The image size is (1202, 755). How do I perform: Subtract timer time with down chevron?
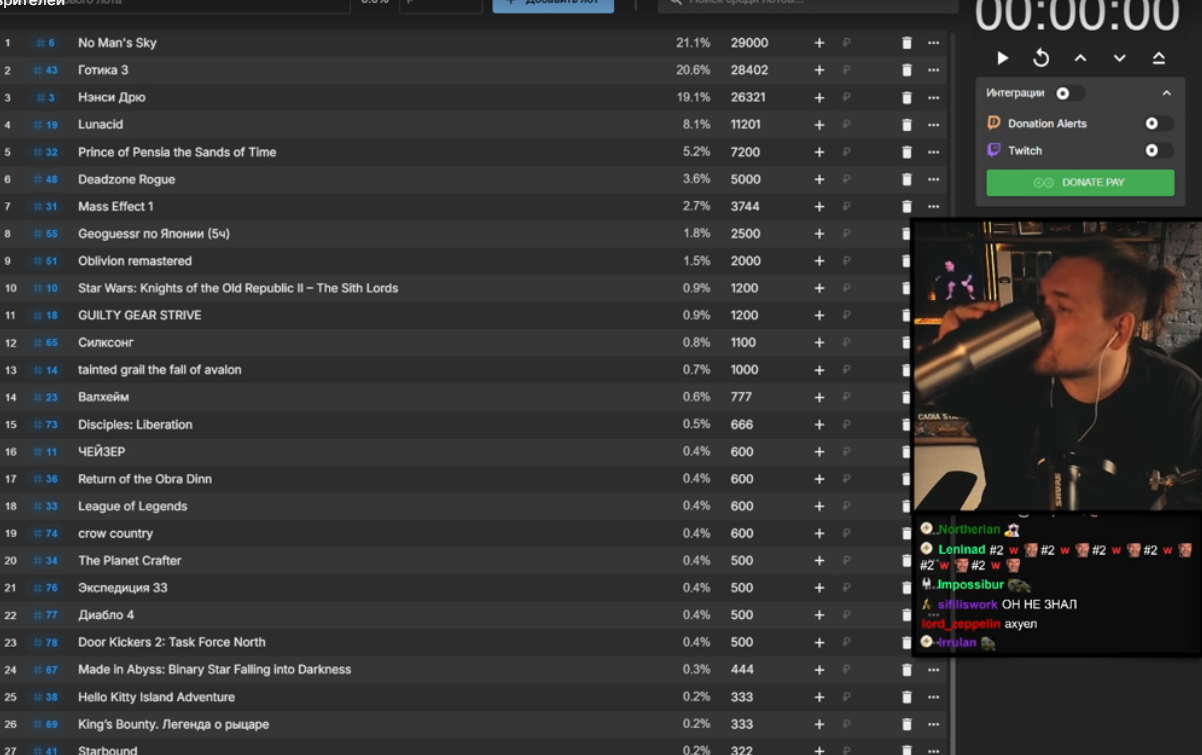click(1120, 59)
